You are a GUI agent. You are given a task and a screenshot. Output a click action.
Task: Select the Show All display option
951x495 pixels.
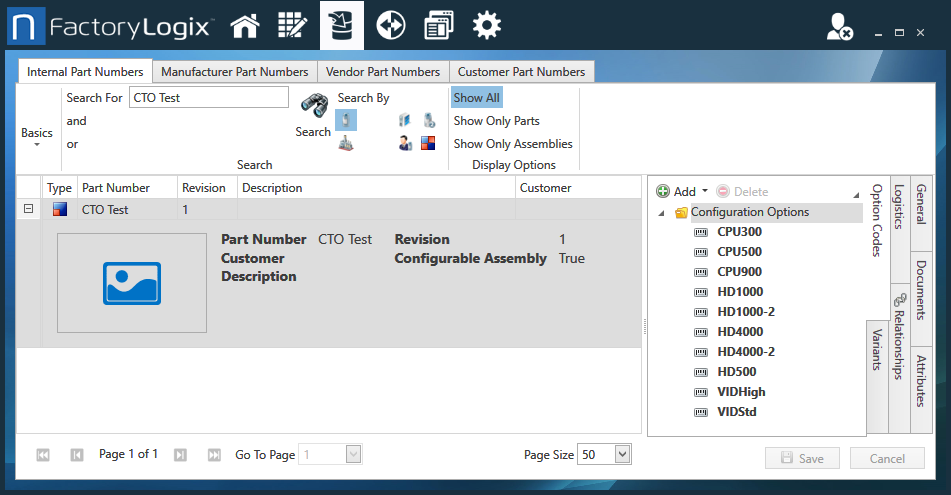tap(476, 98)
